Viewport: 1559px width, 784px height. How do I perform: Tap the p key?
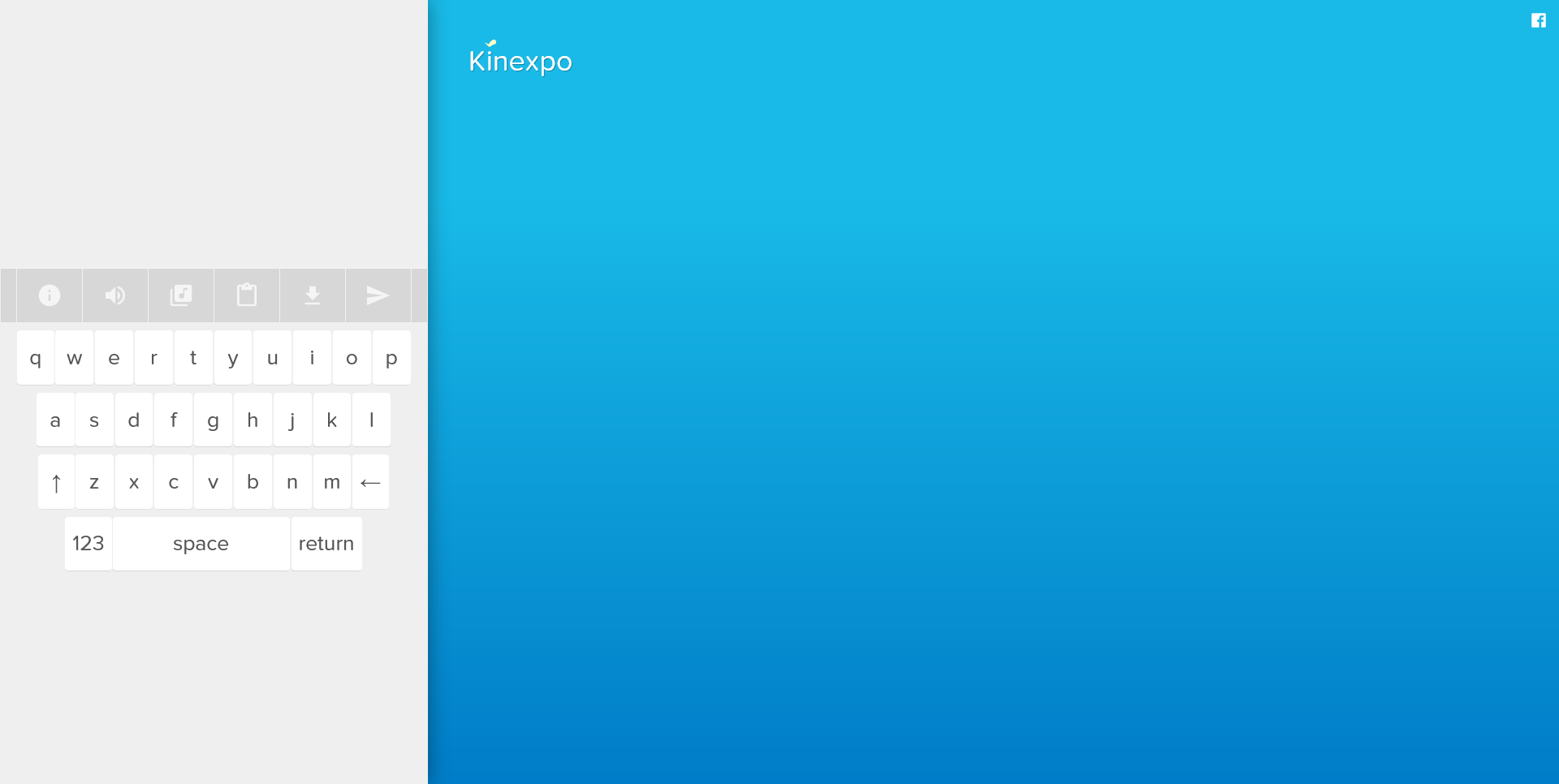[x=391, y=358]
